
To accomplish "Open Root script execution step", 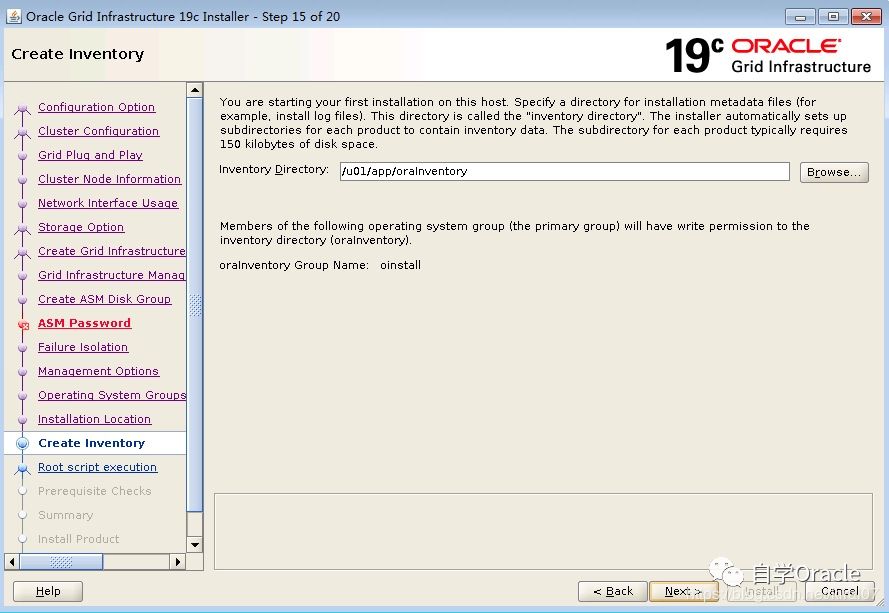I will [x=97, y=467].
